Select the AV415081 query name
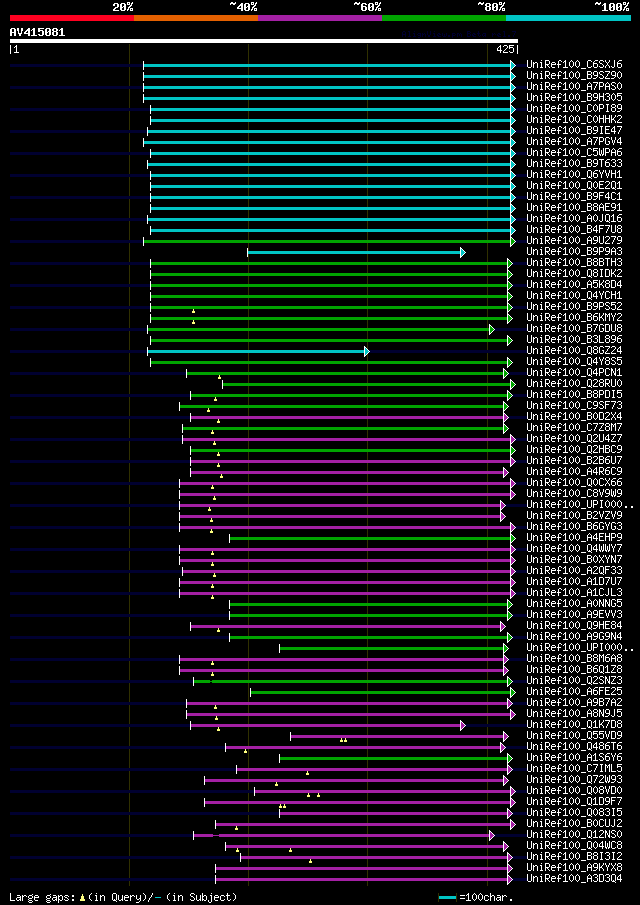Screen dimensions: 640x905 coord(38,32)
